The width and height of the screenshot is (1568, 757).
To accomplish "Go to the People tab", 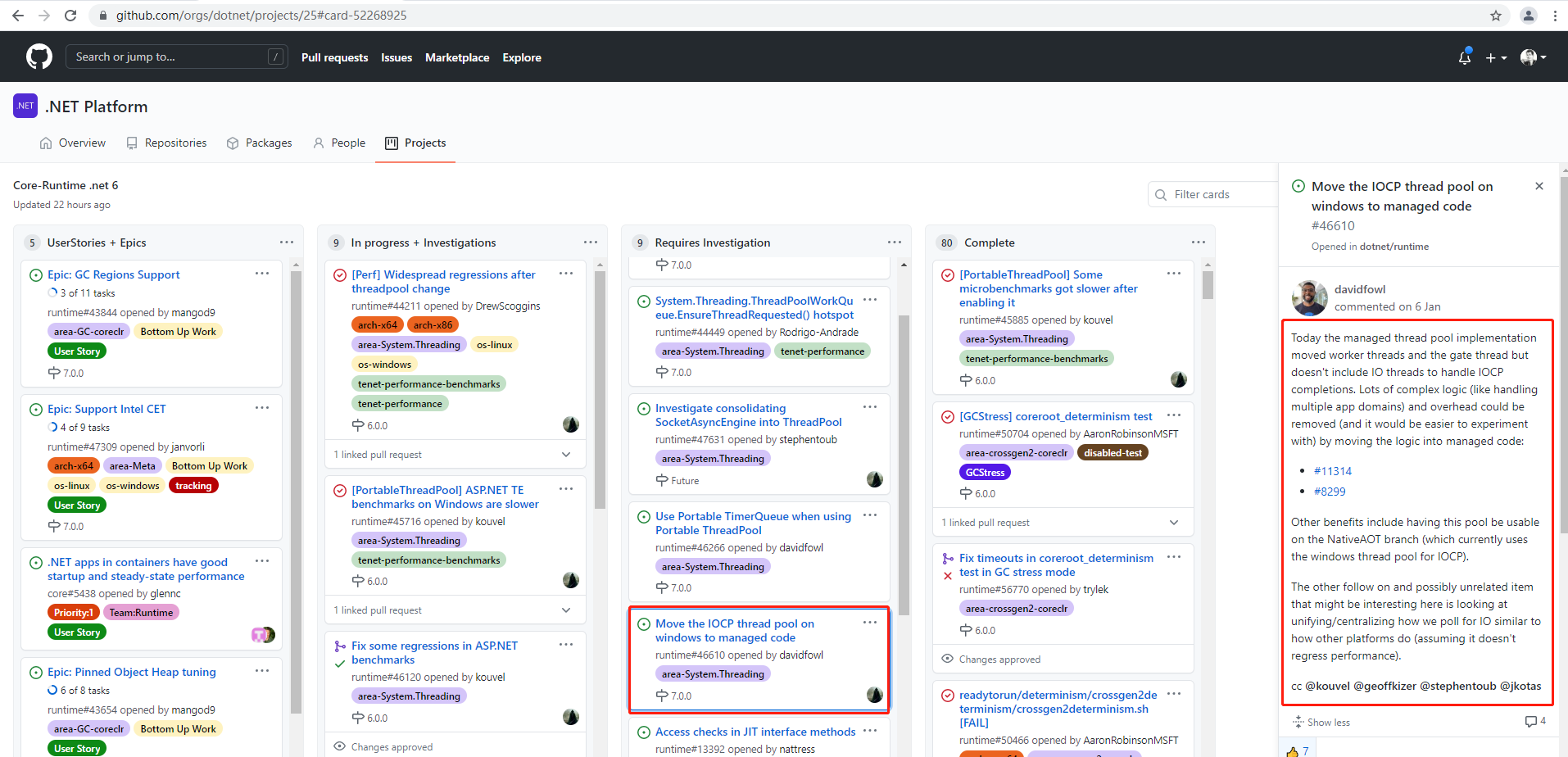I will click(339, 143).
